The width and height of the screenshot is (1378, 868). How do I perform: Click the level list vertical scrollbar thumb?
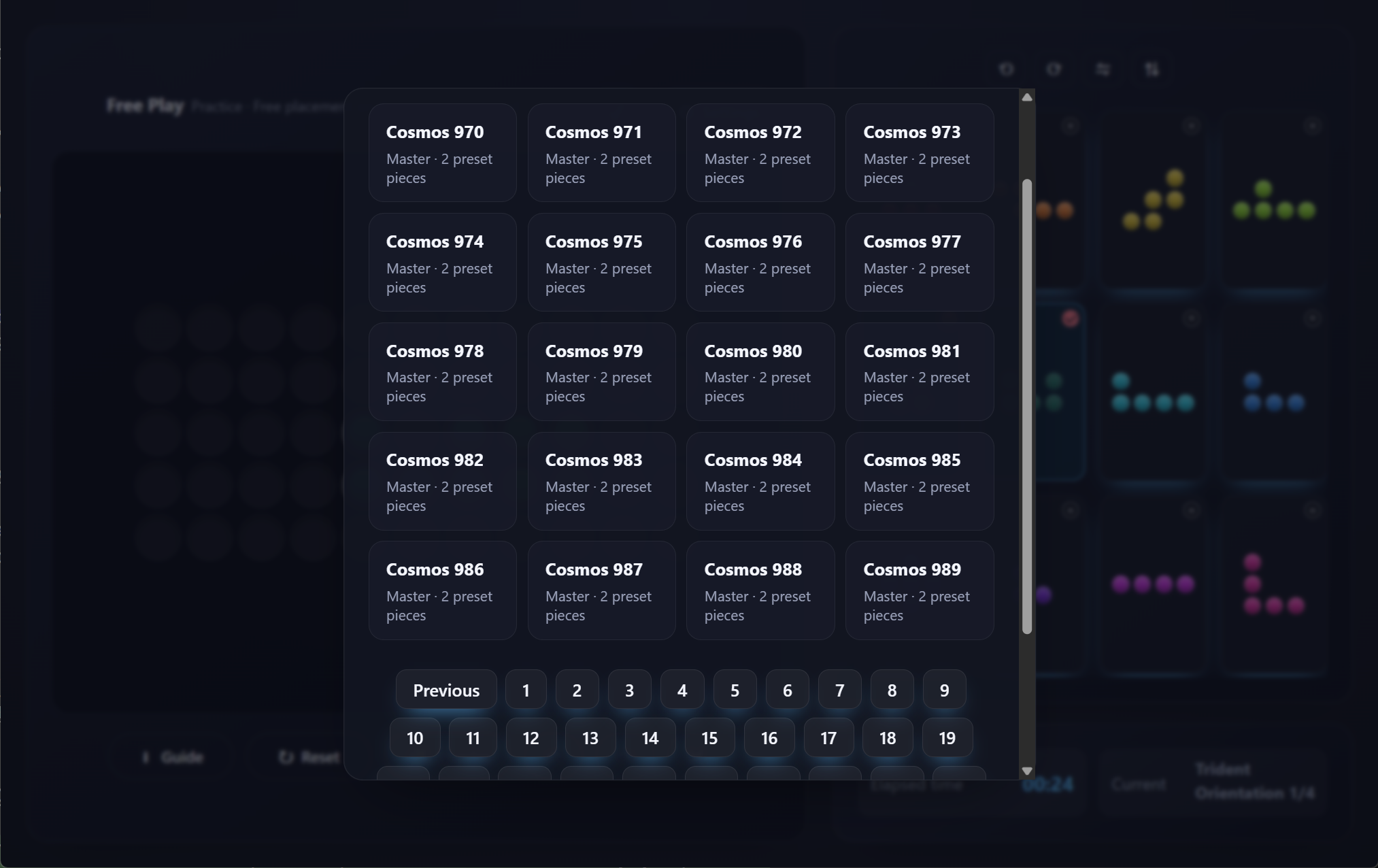(x=1027, y=407)
